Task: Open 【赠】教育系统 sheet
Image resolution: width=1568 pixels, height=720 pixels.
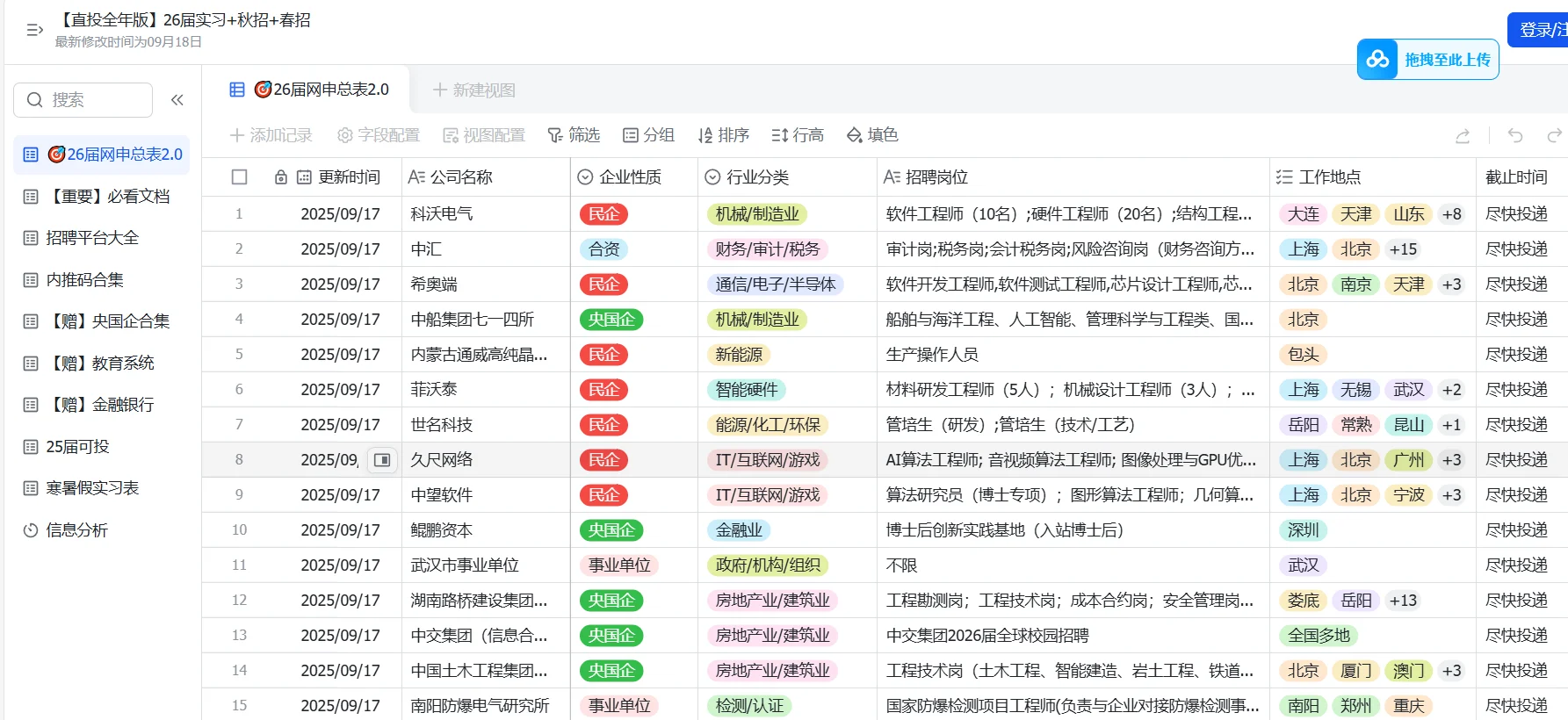Action: 102,364
